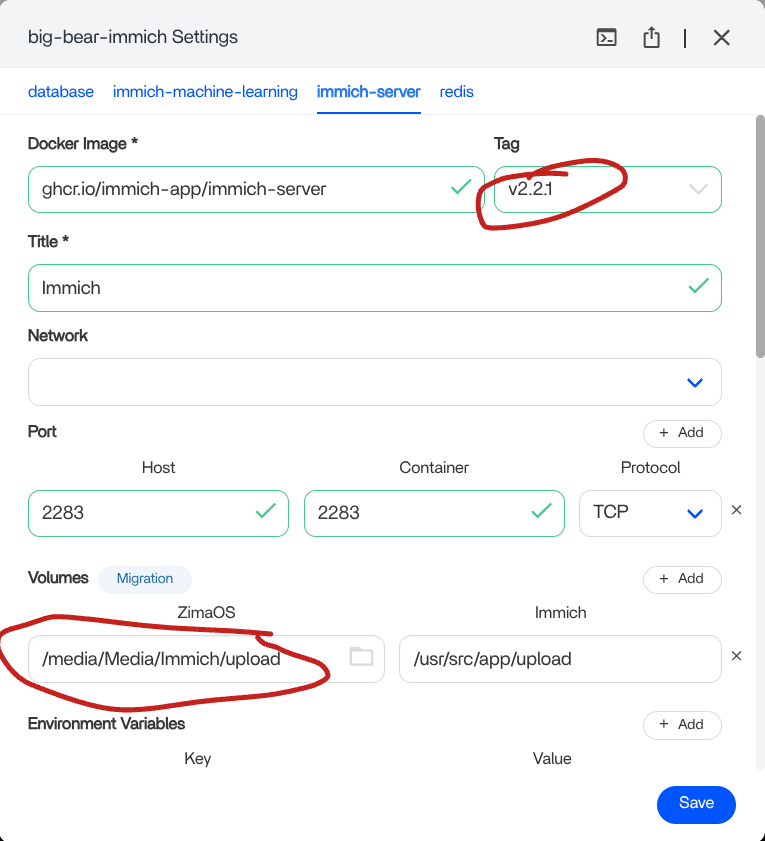Switch to the database tab
The width and height of the screenshot is (765, 841).
coord(61,92)
